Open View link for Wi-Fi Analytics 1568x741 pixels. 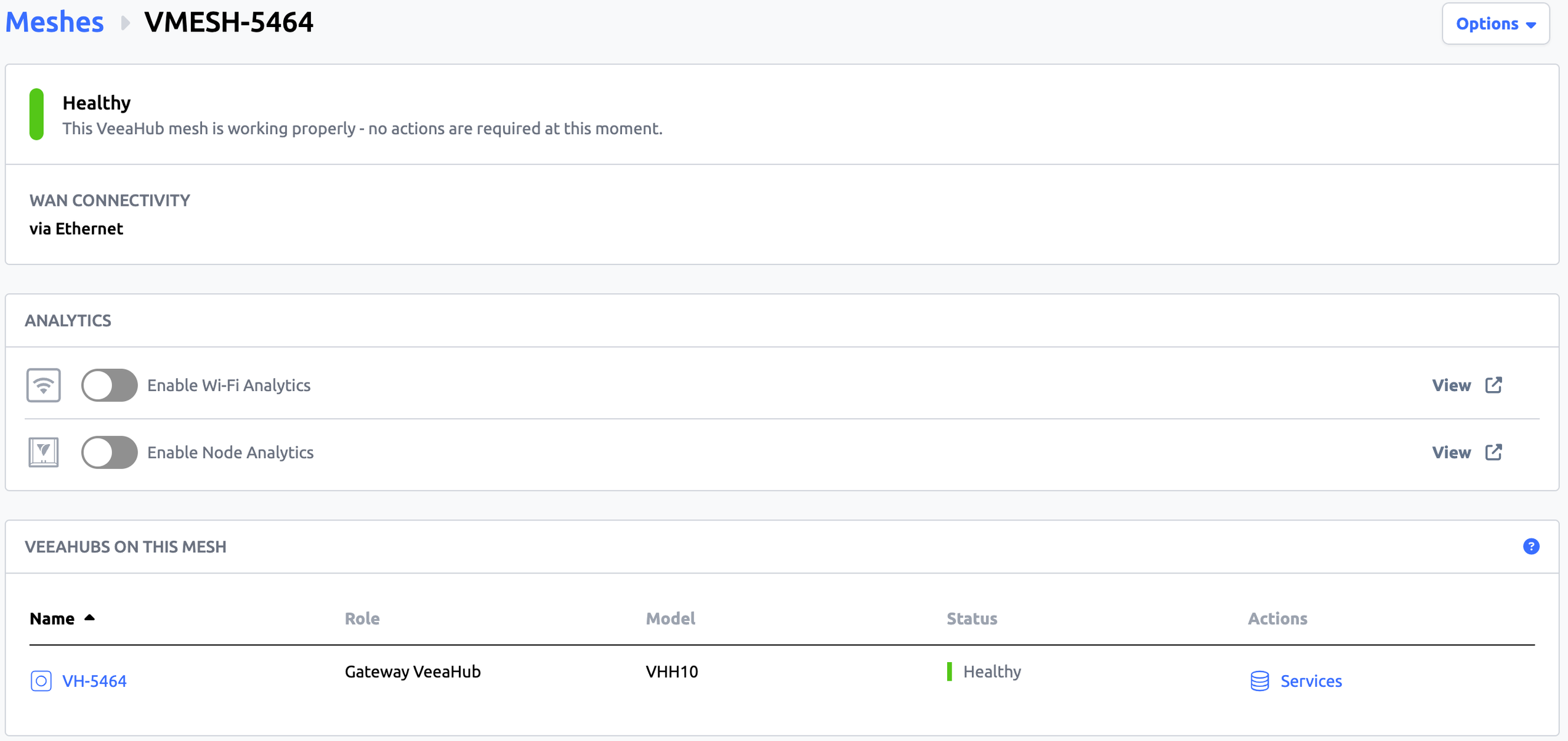click(x=1451, y=385)
